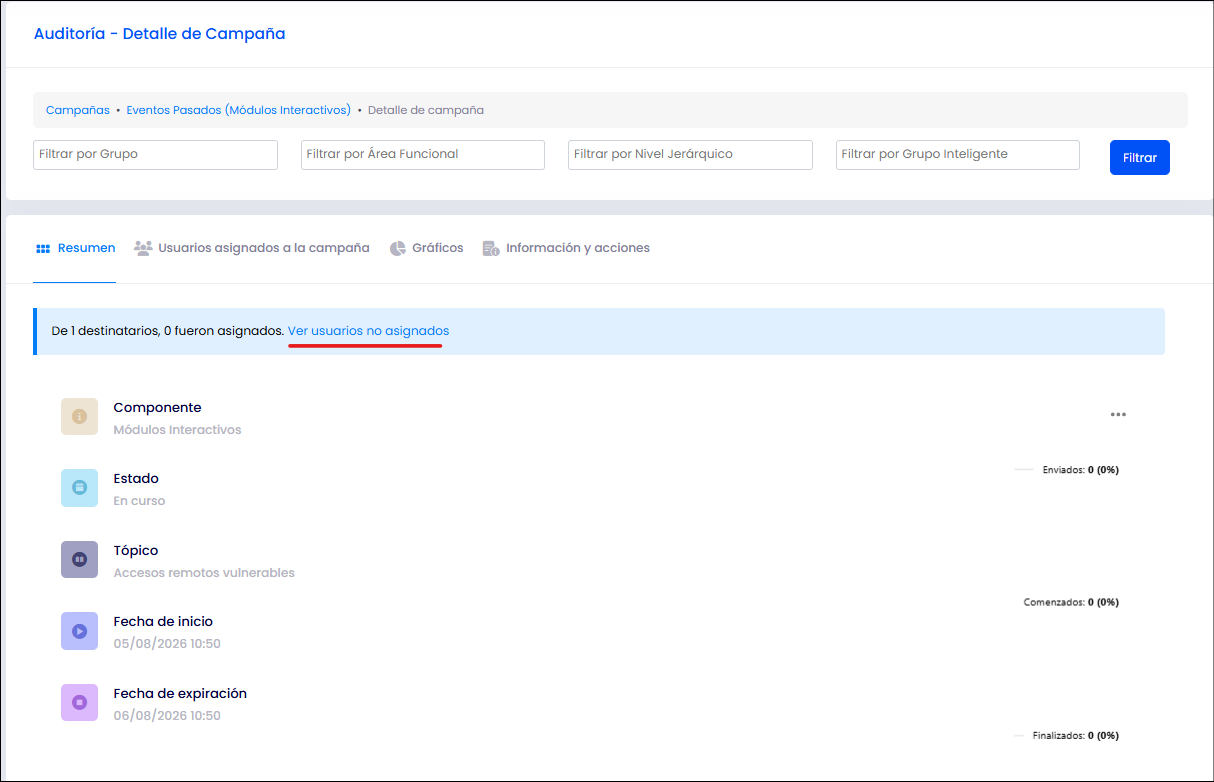Click the Componente heading

coord(157,408)
